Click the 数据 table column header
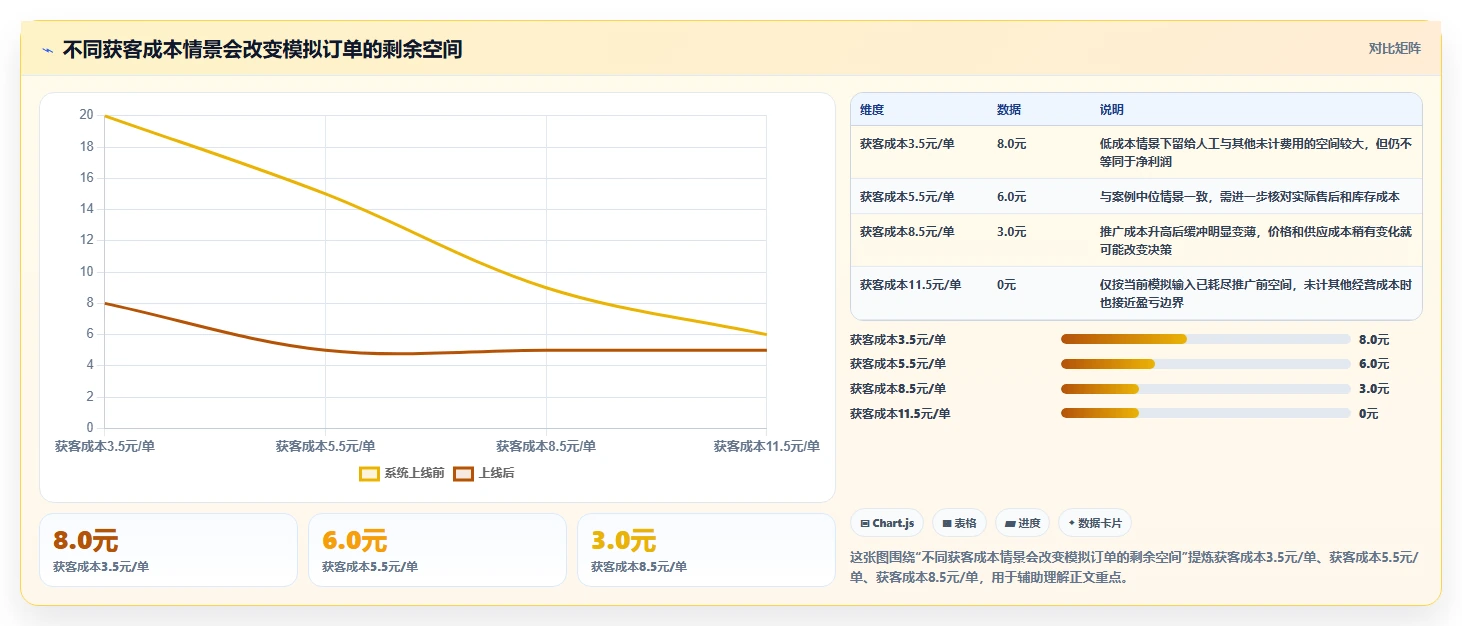Viewport: 1462px width, 626px height. pos(1009,110)
